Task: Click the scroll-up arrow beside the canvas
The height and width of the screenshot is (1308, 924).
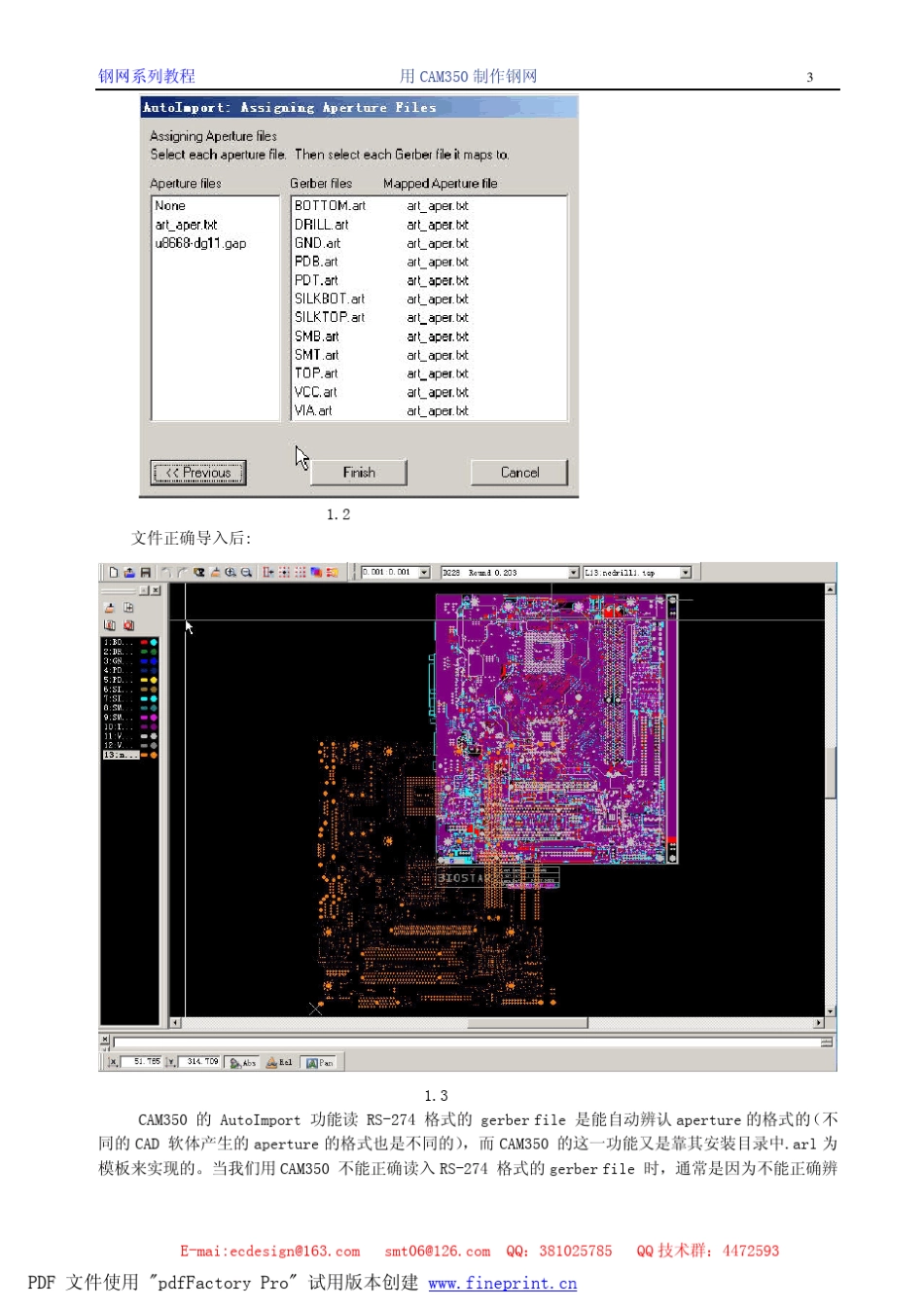Action: (x=830, y=588)
